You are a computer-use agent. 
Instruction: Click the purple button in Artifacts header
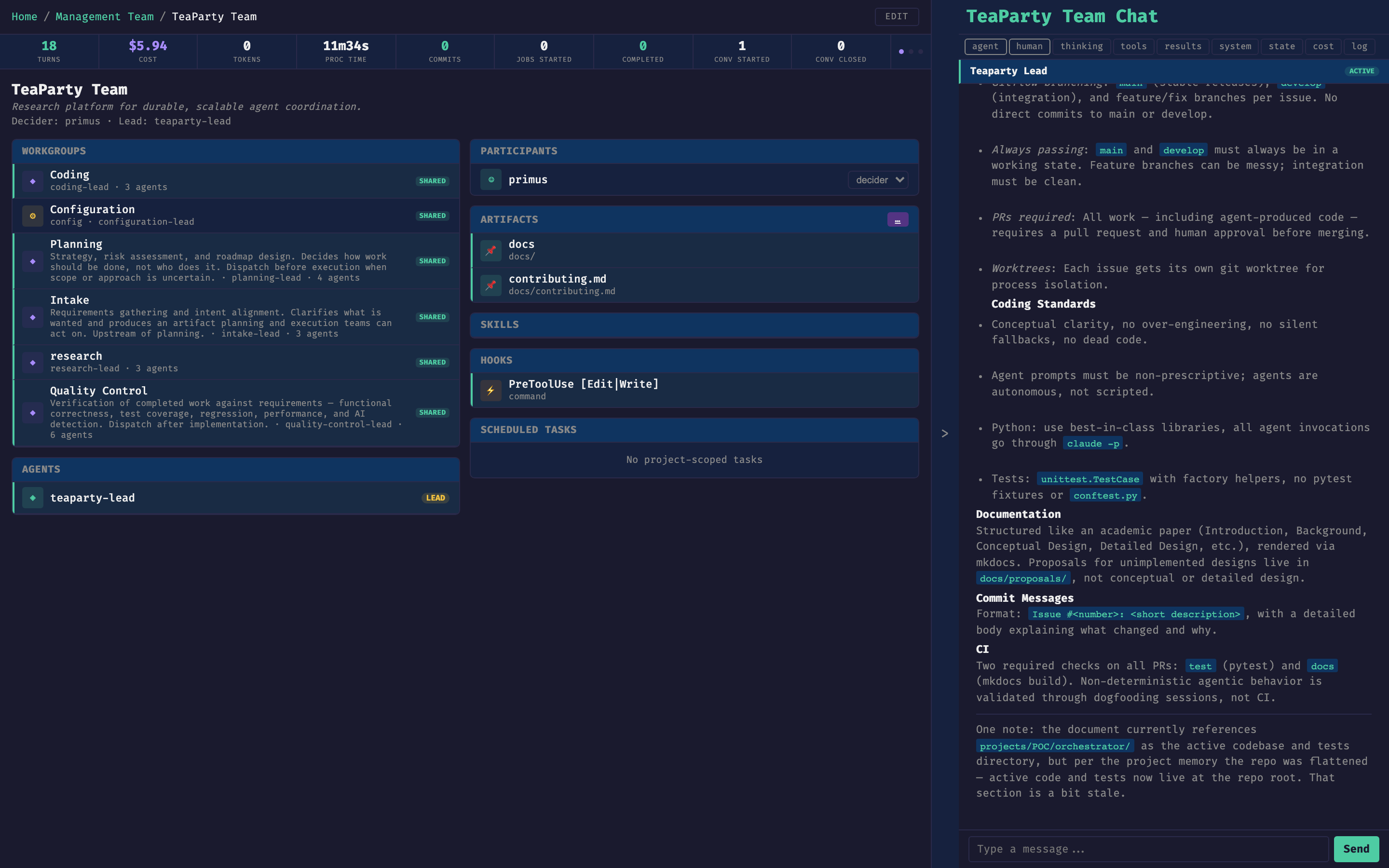(x=898, y=220)
